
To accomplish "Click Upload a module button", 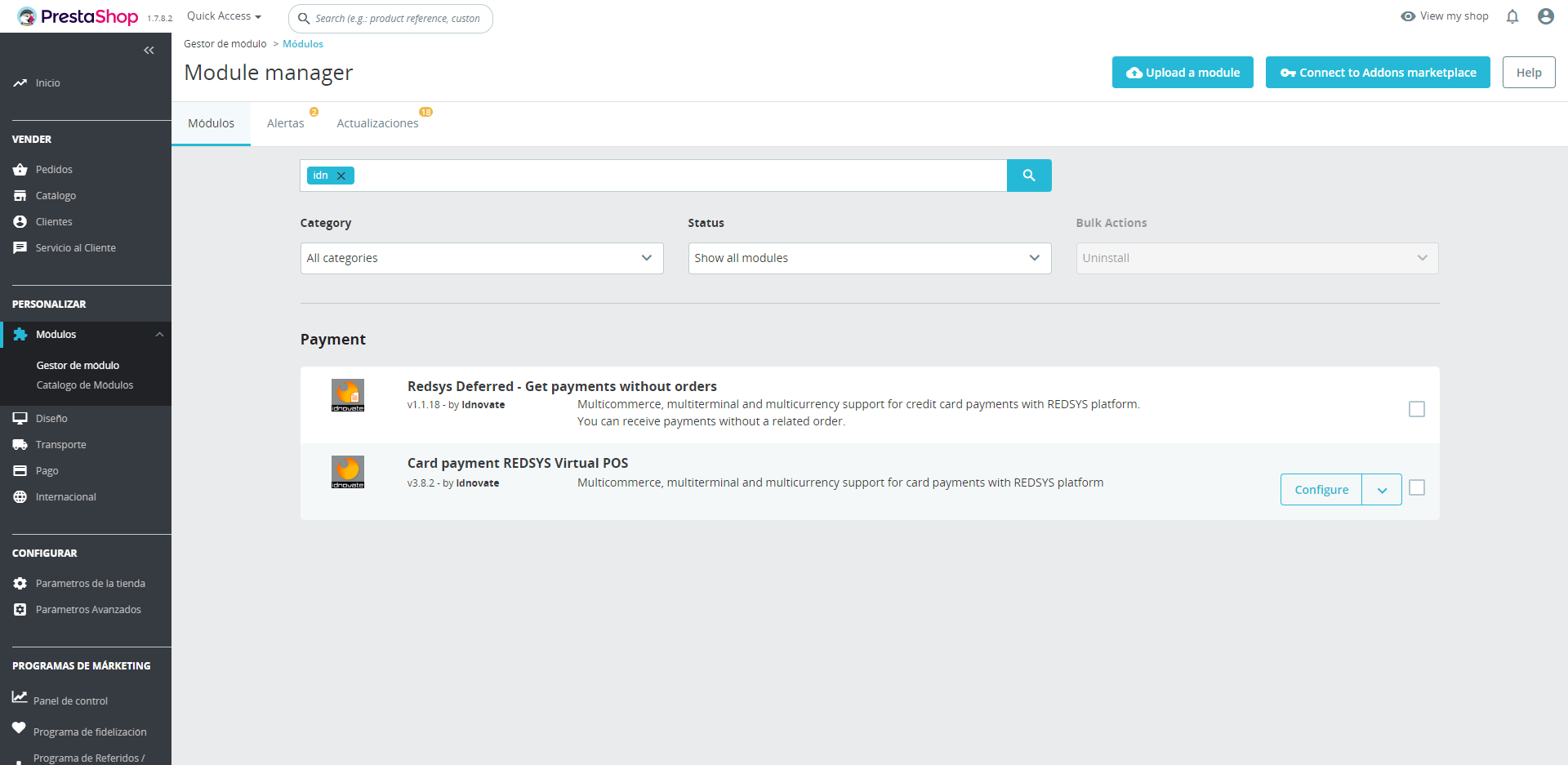I will (1183, 73).
